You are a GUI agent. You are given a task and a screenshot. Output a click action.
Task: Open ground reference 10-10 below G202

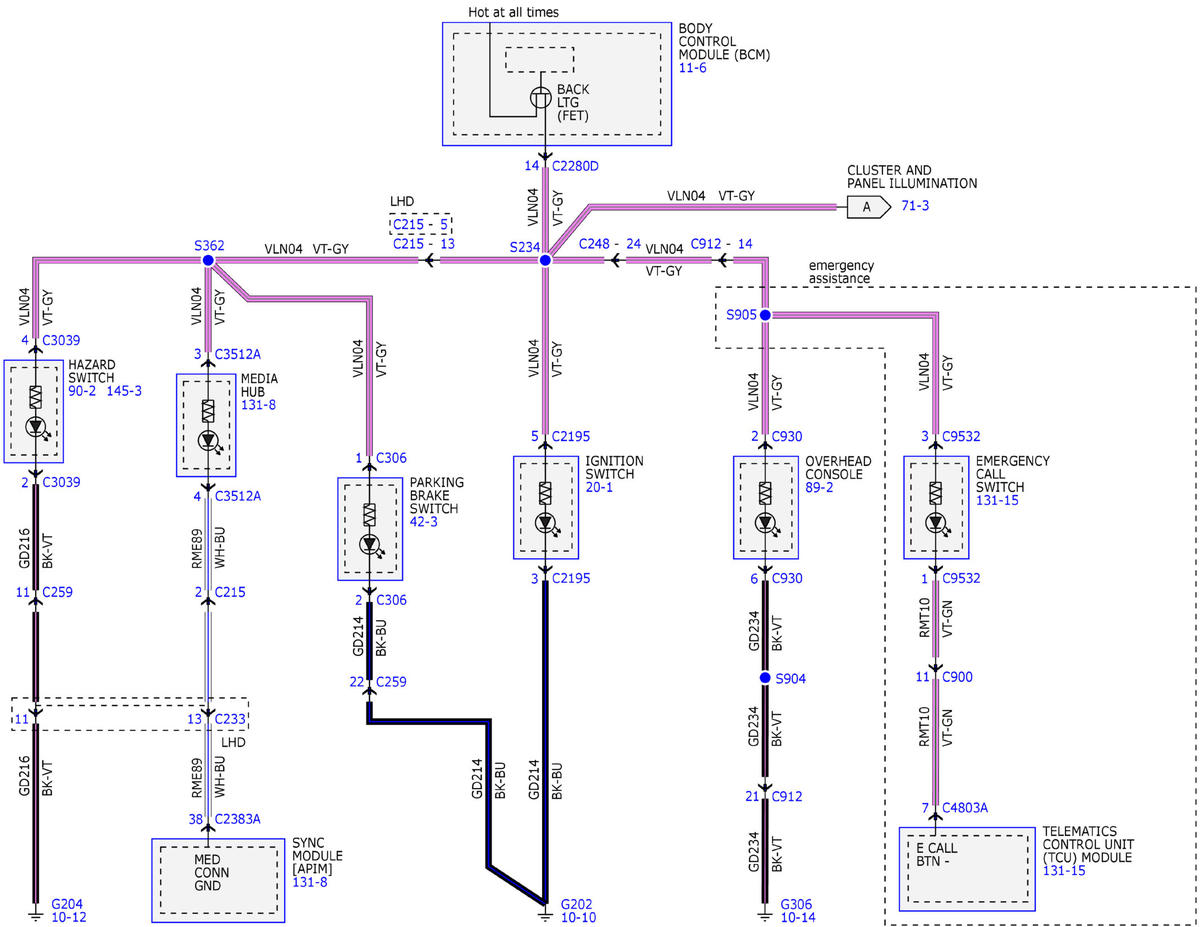pyautogui.click(x=578, y=917)
